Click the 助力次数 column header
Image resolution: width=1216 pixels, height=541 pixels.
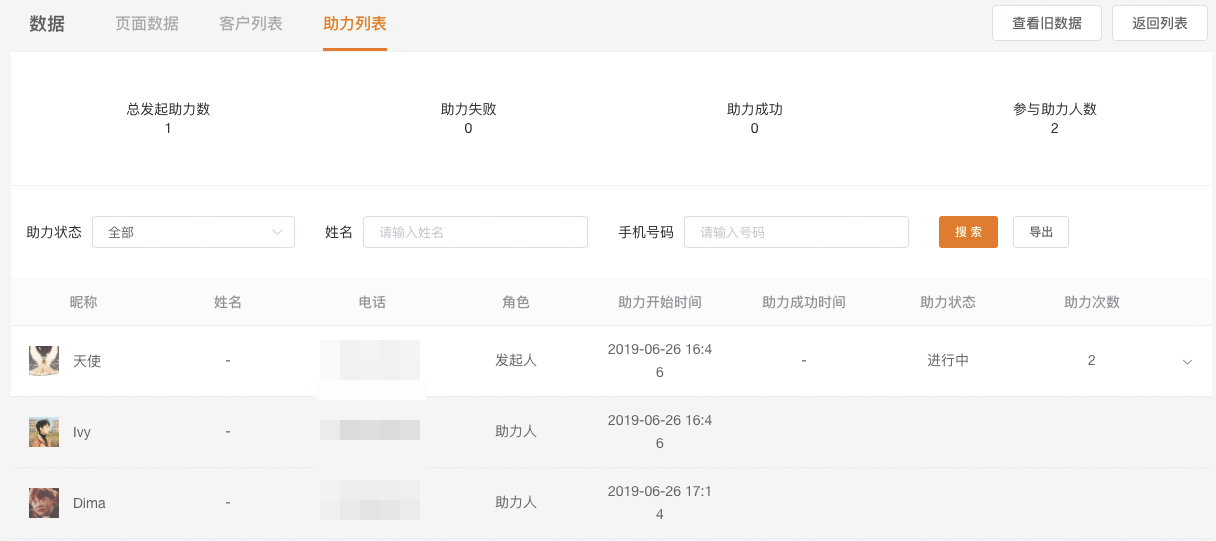coord(1092,302)
